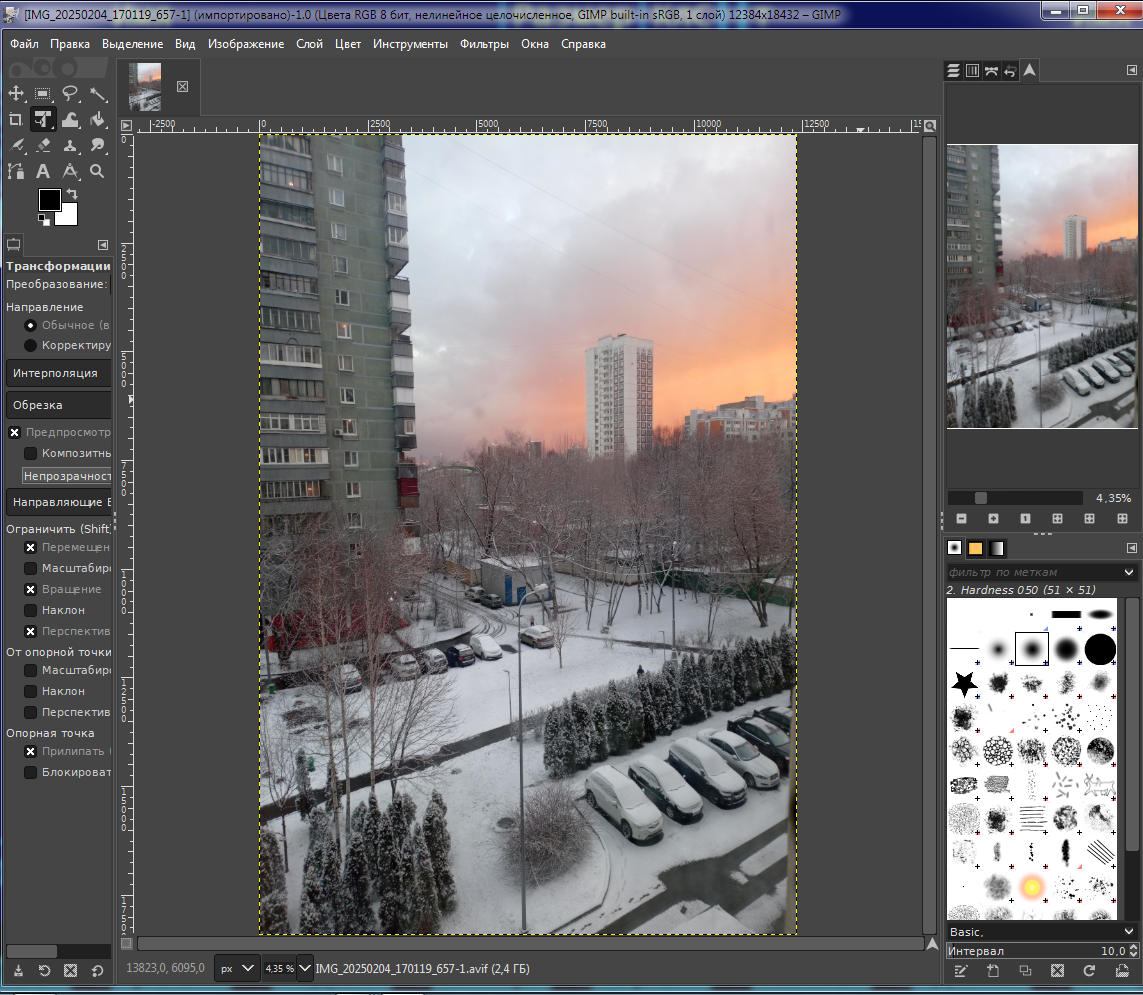Viewport: 1143px width, 995px height.
Task: Activate the Eraser tool
Action: tap(43, 146)
